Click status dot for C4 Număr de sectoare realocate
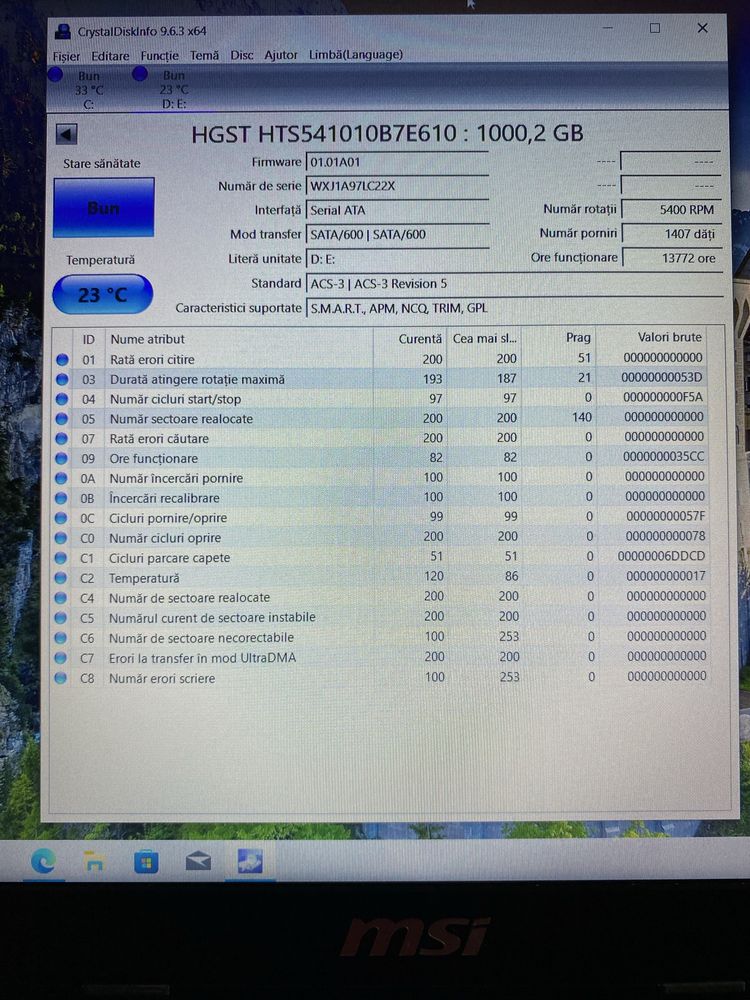Image resolution: width=750 pixels, height=1000 pixels. 61,598
